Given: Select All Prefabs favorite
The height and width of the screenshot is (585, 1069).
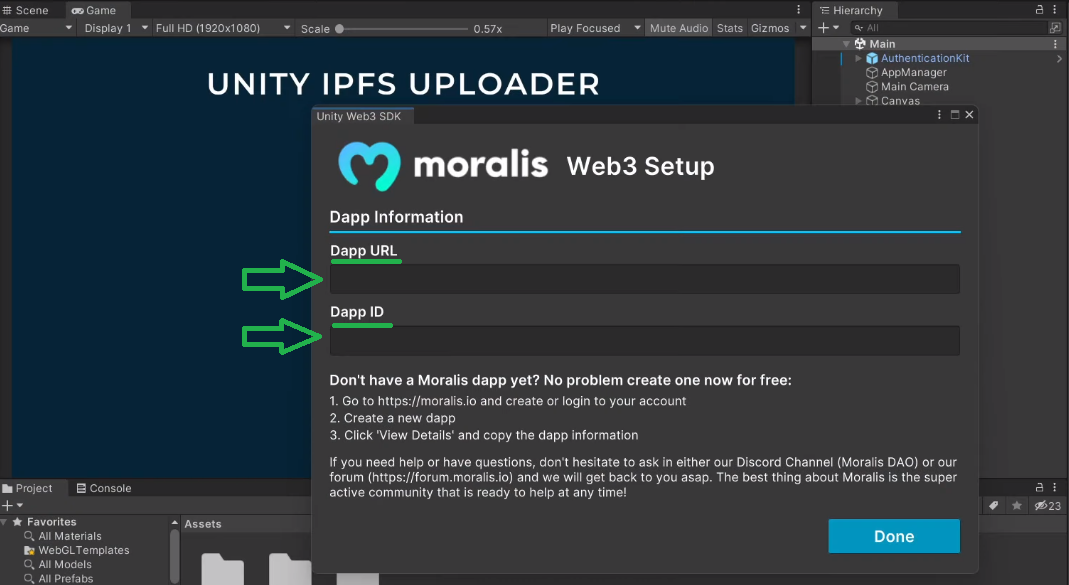Looking at the screenshot, I should click(65, 578).
